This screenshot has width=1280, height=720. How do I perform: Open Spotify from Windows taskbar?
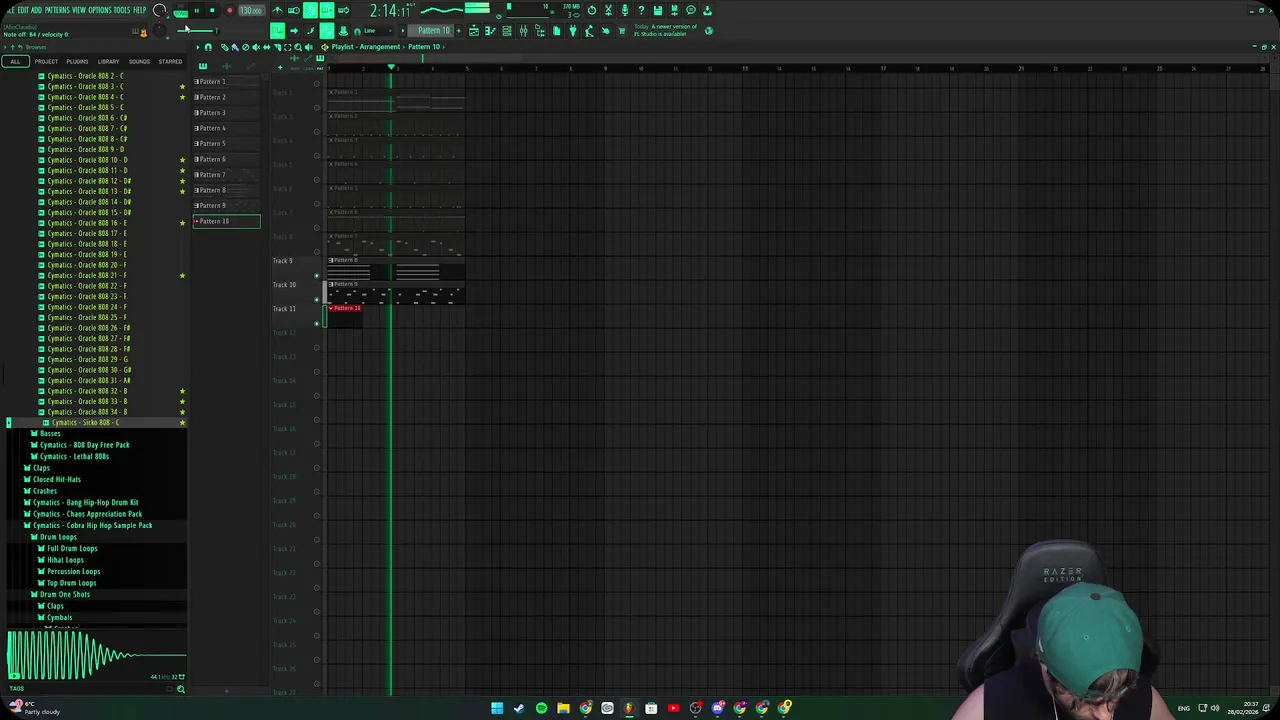541,708
